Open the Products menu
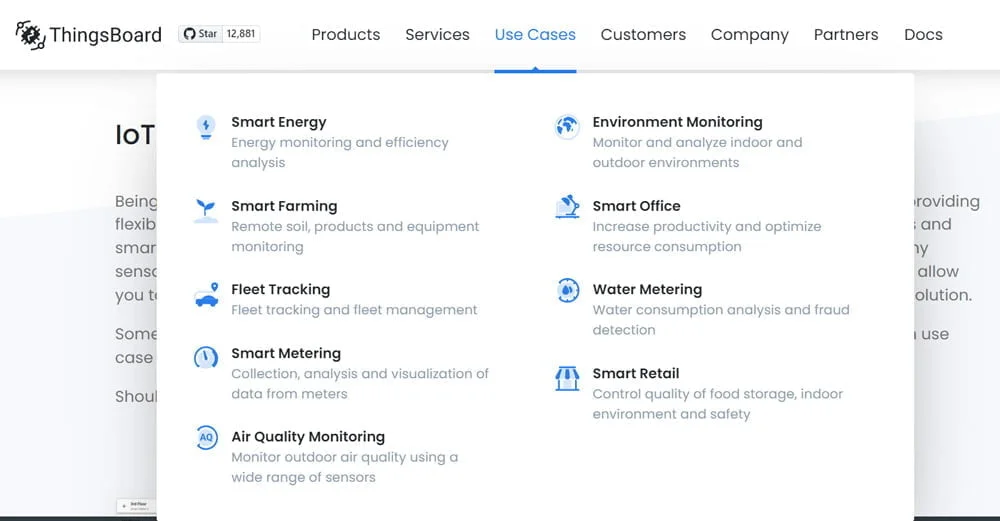Viewport: 1000px width, 521px height. [346, 34]
